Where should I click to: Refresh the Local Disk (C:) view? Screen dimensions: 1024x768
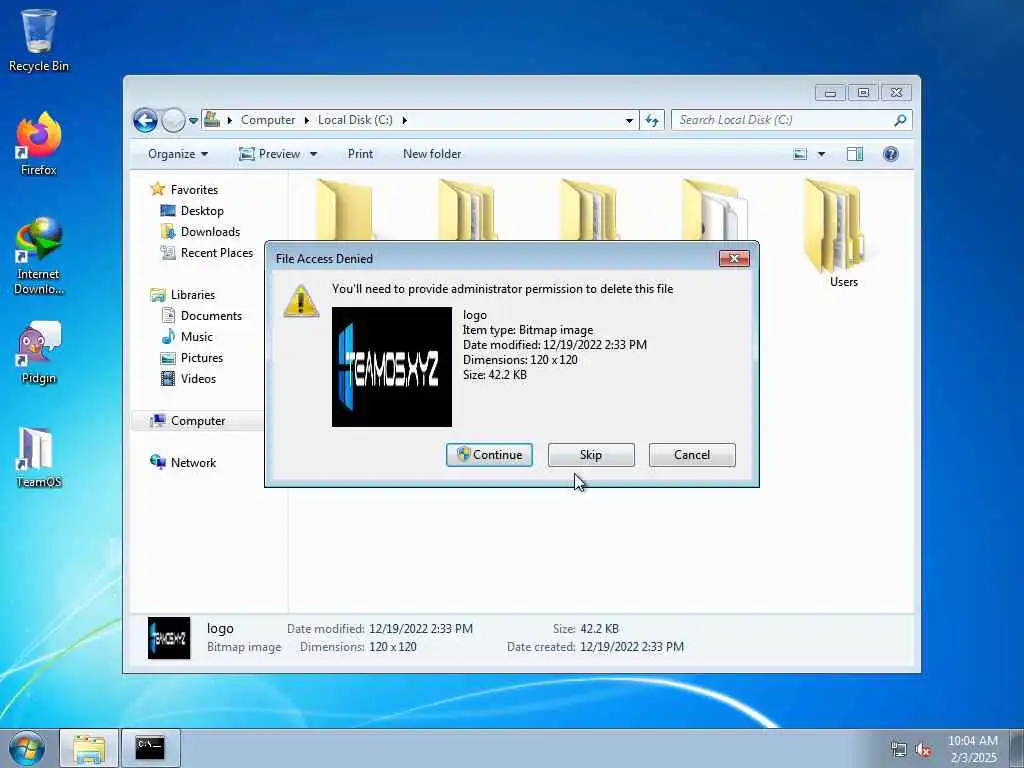point(652,120)
